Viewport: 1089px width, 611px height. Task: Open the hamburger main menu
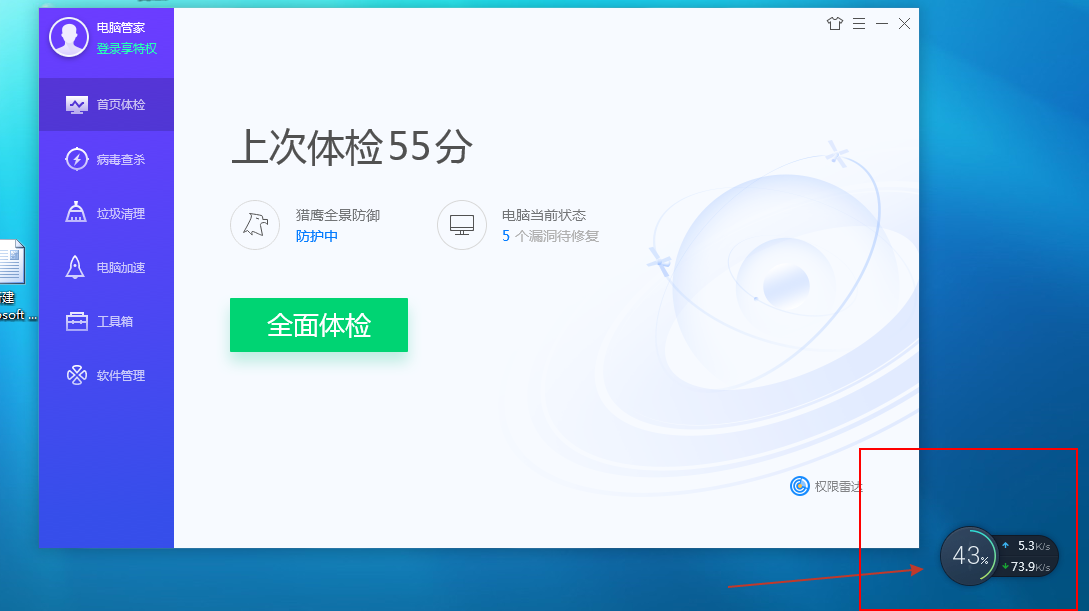click(x=859, y=22)
